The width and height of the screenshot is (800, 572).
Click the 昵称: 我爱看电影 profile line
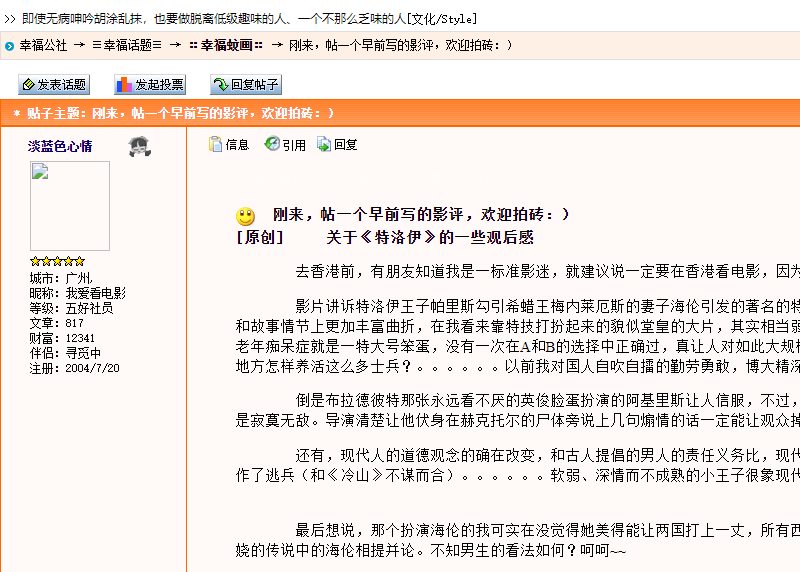[x=78, y=293]
